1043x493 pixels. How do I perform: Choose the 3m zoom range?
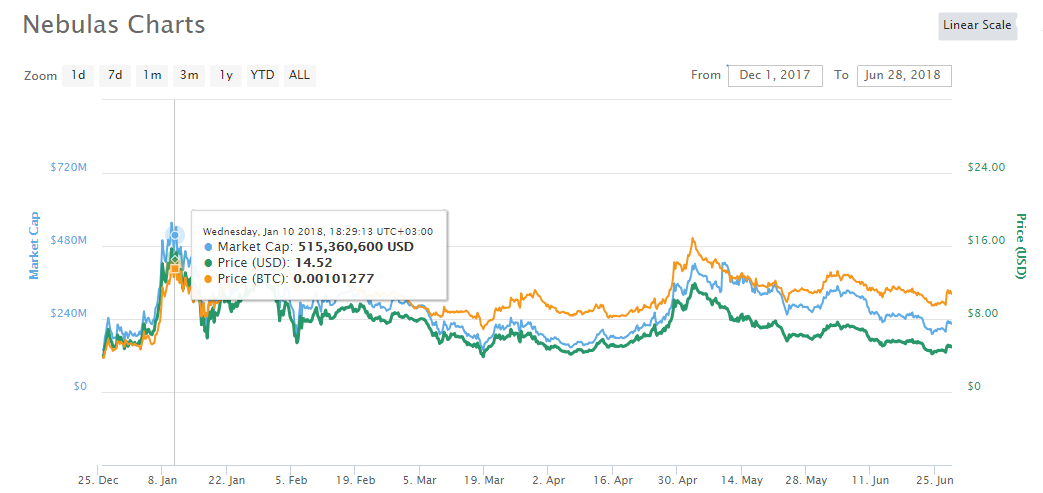pyautogui.click(x=189, y=75)
